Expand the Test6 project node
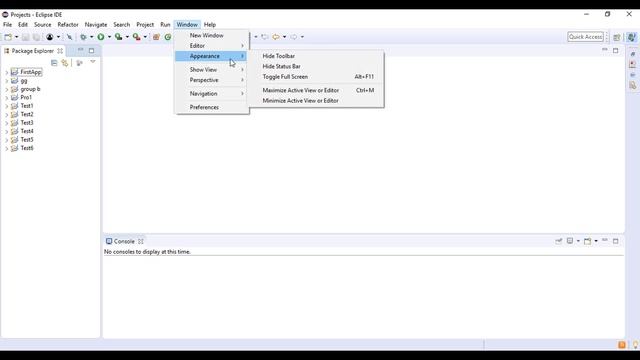The image size is (640, 360). click(7, 149)
